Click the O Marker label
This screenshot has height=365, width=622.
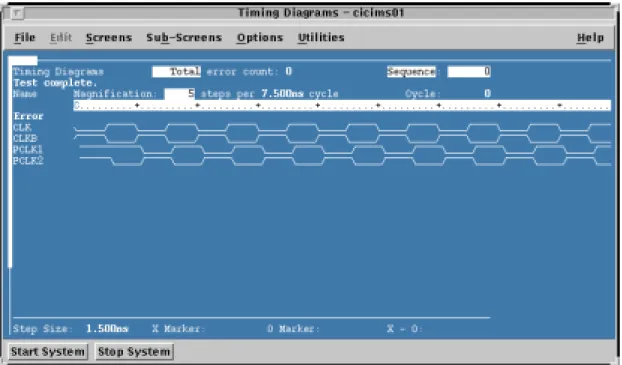click(294, 329)
